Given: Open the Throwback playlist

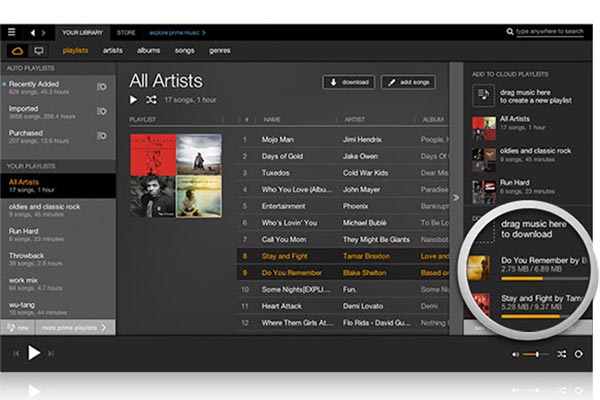Looking at the screenshot, I should 58,259.
